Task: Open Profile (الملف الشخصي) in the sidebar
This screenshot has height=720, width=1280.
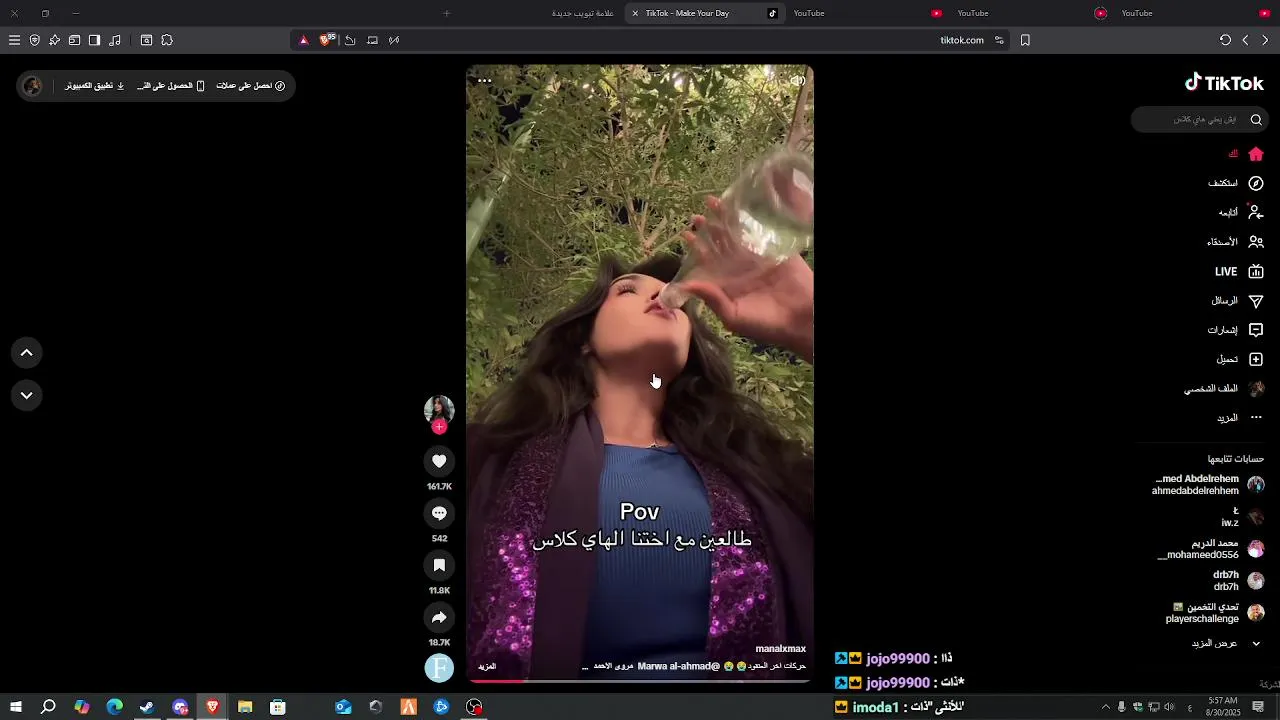Action: click(1224, 388)
